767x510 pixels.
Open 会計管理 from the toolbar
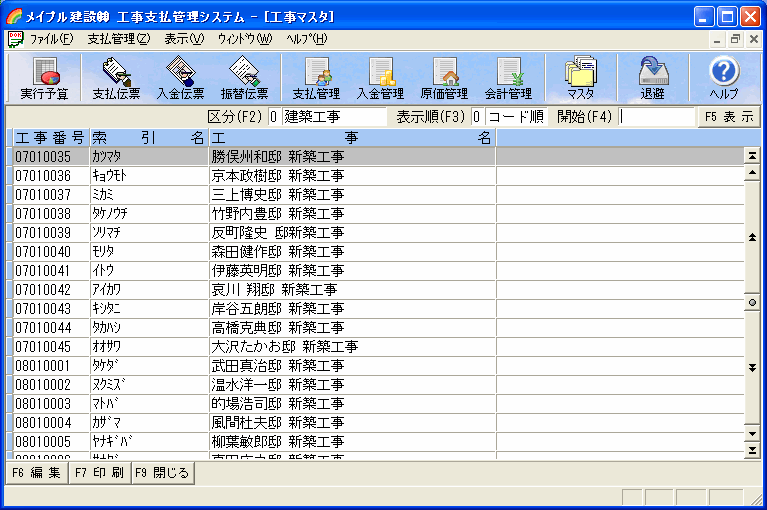click(508, 78)
